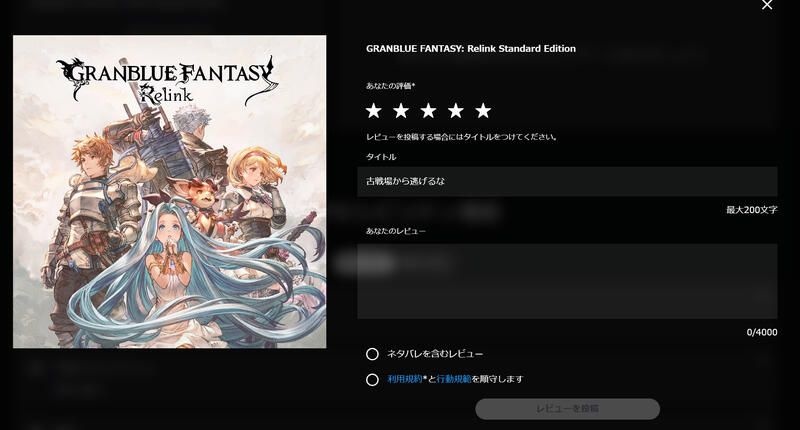Click the 0/4000 character counter
The image size is (800, 430).
click(x=762, y=332)
